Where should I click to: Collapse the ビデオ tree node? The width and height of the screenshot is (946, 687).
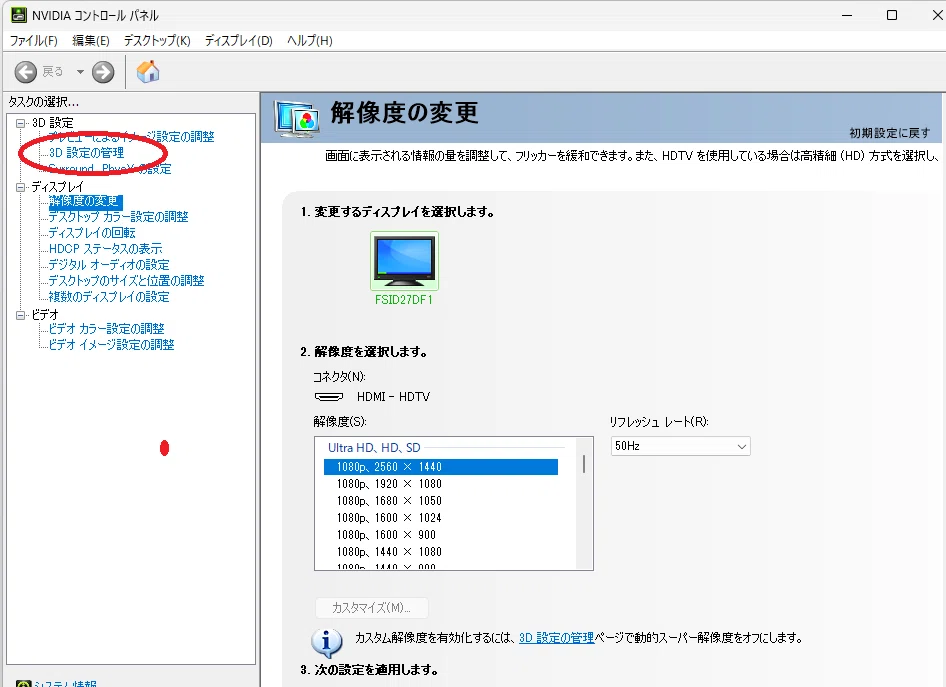click(x=21, y=315)
